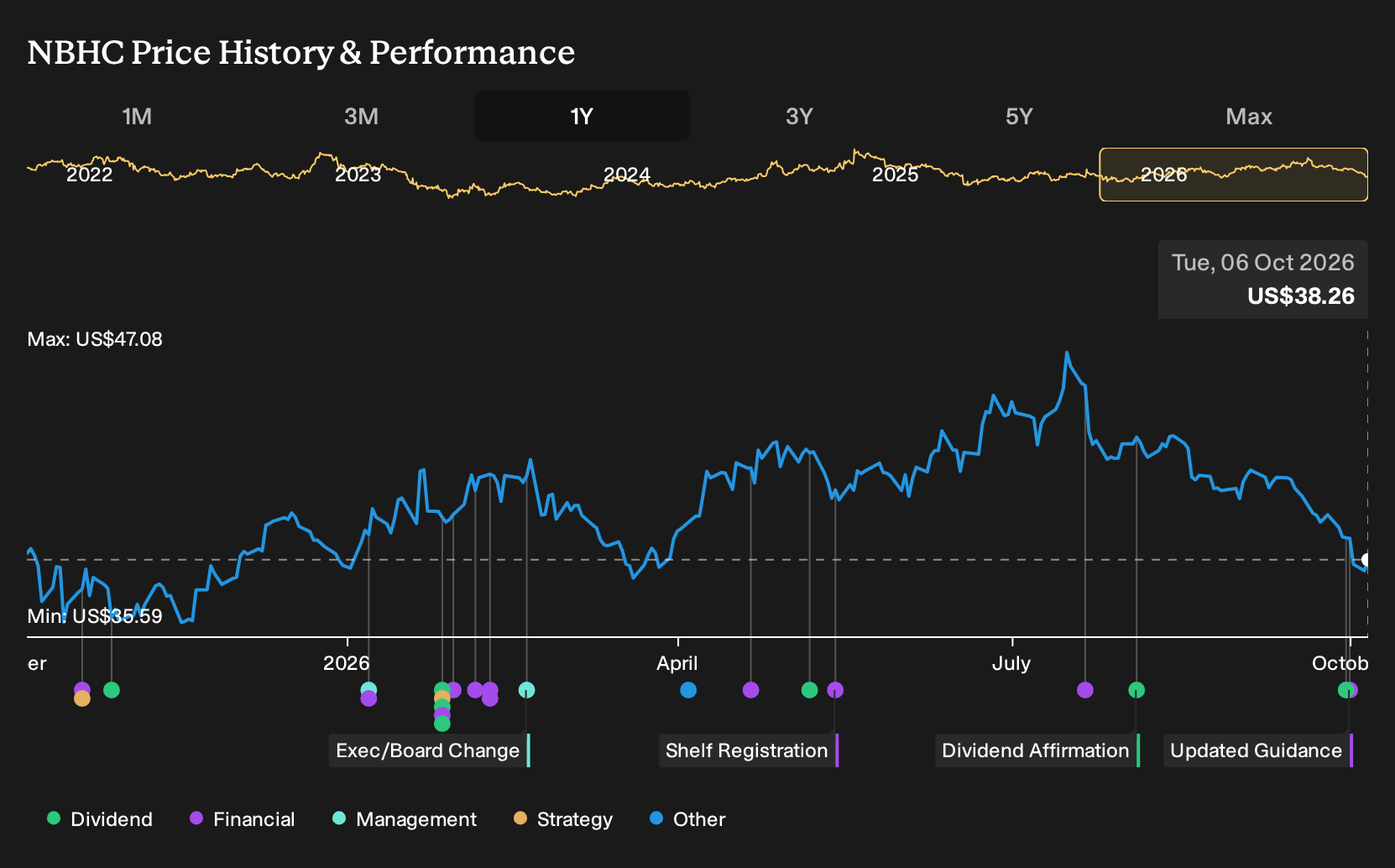Click the orange Strategy marker at chart's left edge

81,699
